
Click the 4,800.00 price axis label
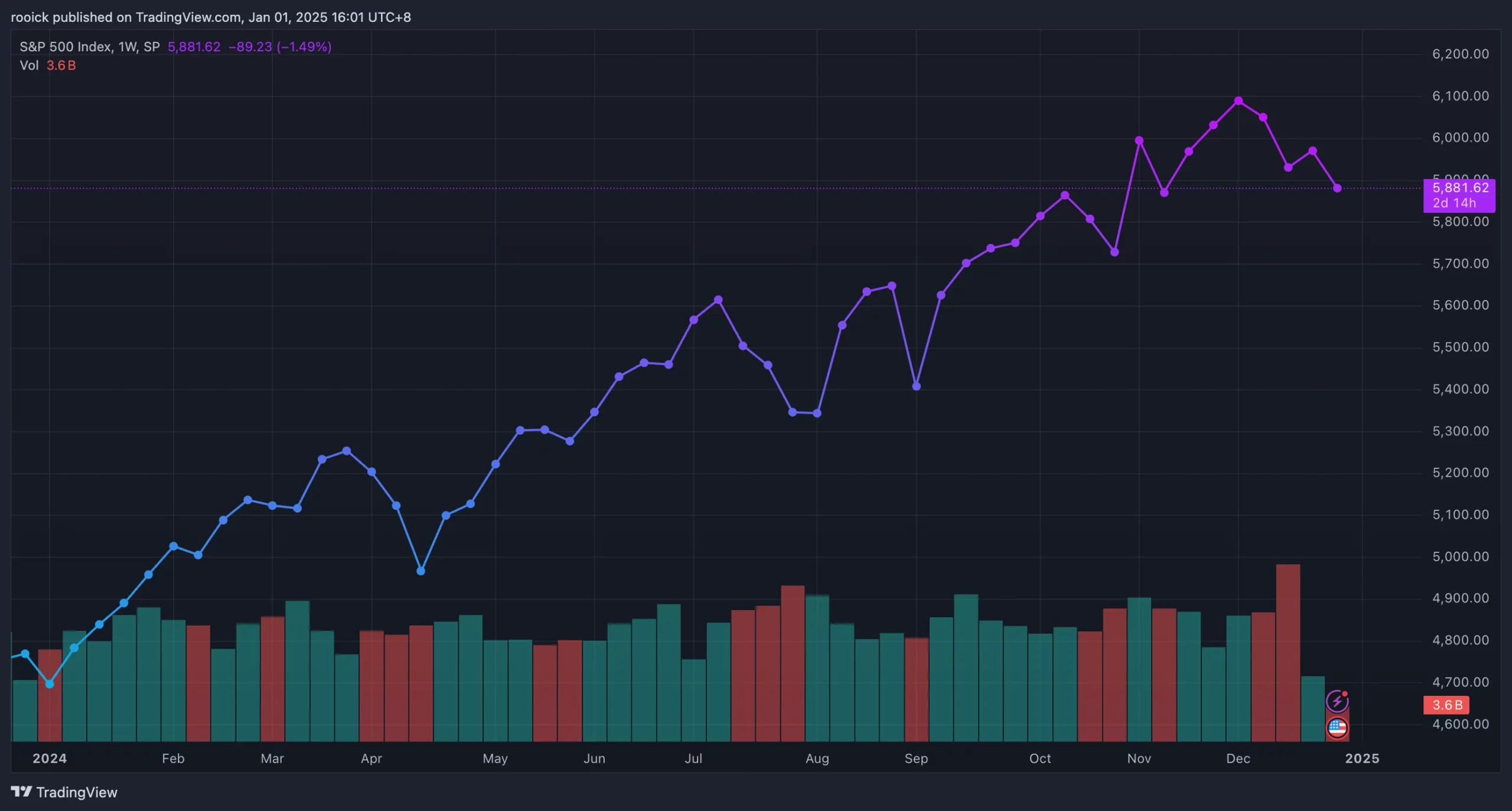[1461, 640]
